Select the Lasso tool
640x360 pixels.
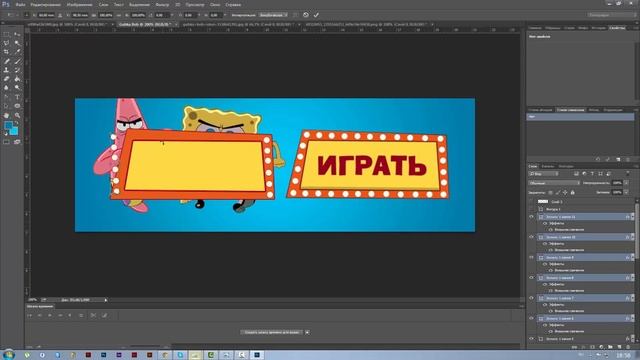tap(6, 43)
